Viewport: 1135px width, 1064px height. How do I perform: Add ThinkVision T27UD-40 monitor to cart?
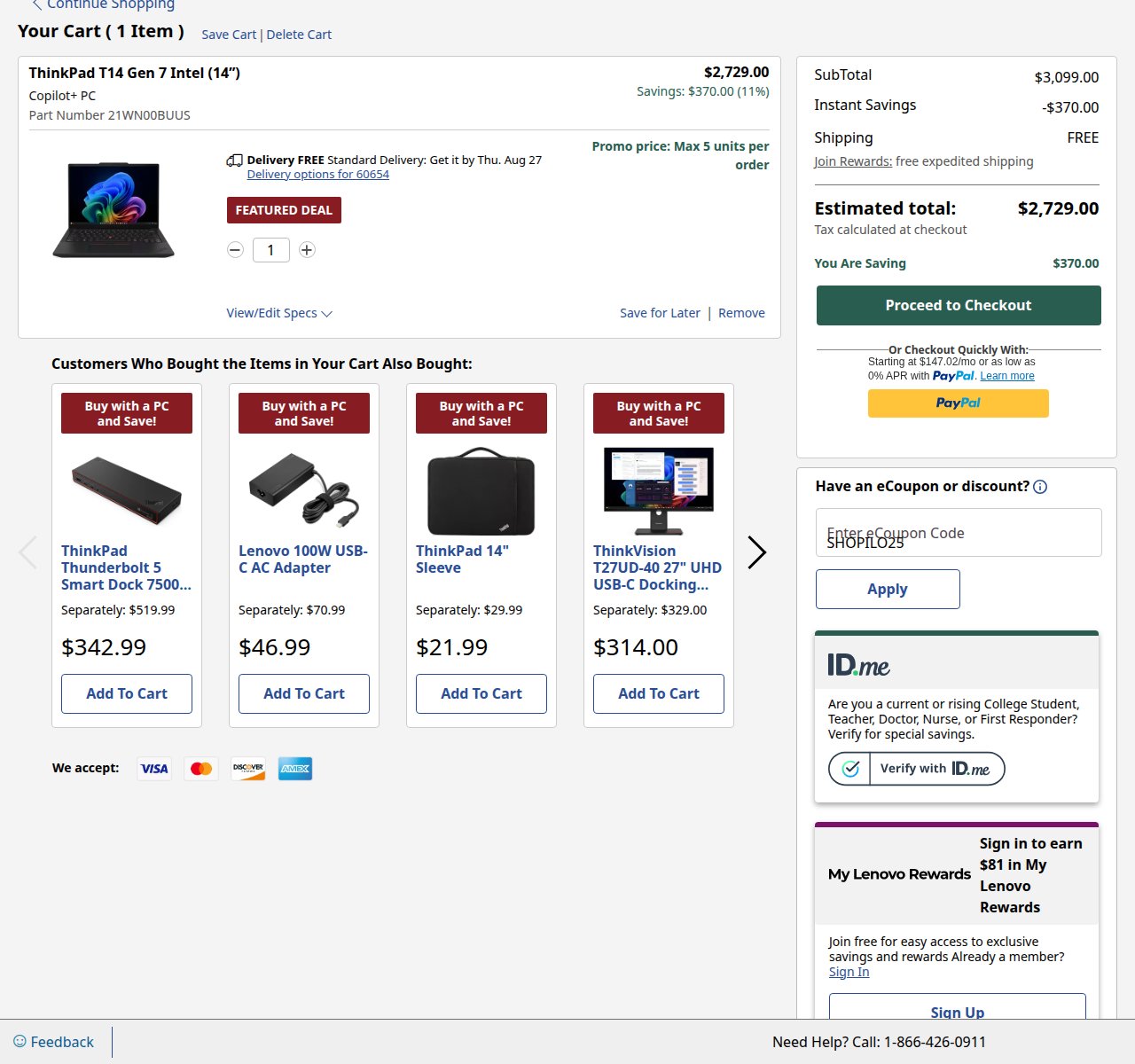tap(659, 693)
